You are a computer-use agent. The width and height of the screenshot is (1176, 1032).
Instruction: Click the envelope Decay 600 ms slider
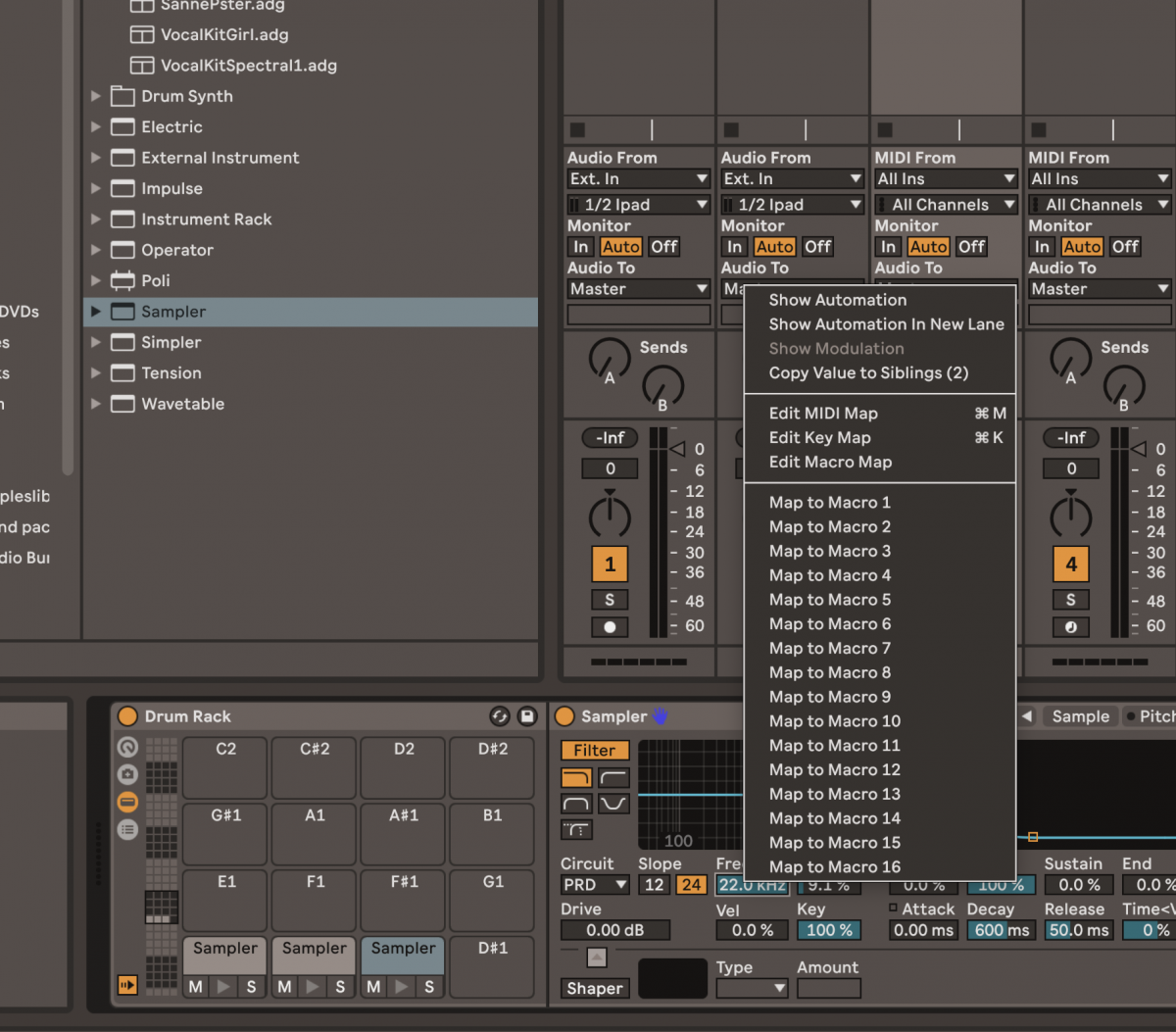click(x=1001, y=930)
